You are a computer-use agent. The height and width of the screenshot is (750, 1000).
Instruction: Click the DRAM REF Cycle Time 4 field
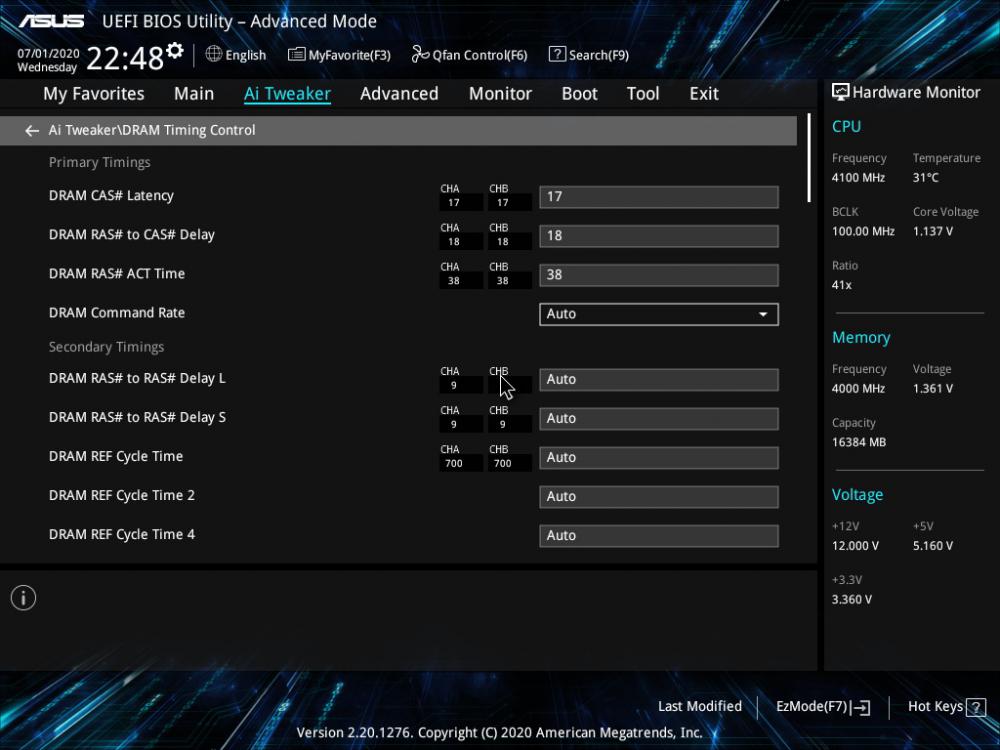[x=659, y=536]
